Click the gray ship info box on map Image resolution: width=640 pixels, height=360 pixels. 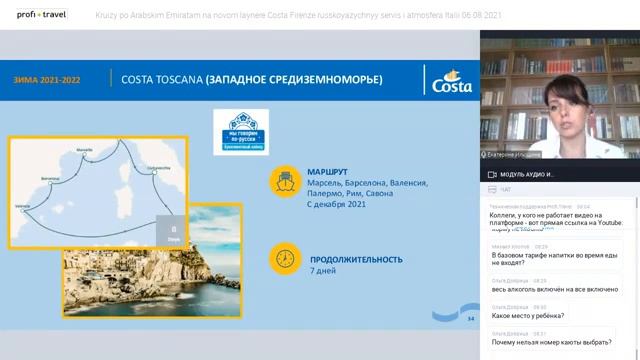(x=171, y=231)
